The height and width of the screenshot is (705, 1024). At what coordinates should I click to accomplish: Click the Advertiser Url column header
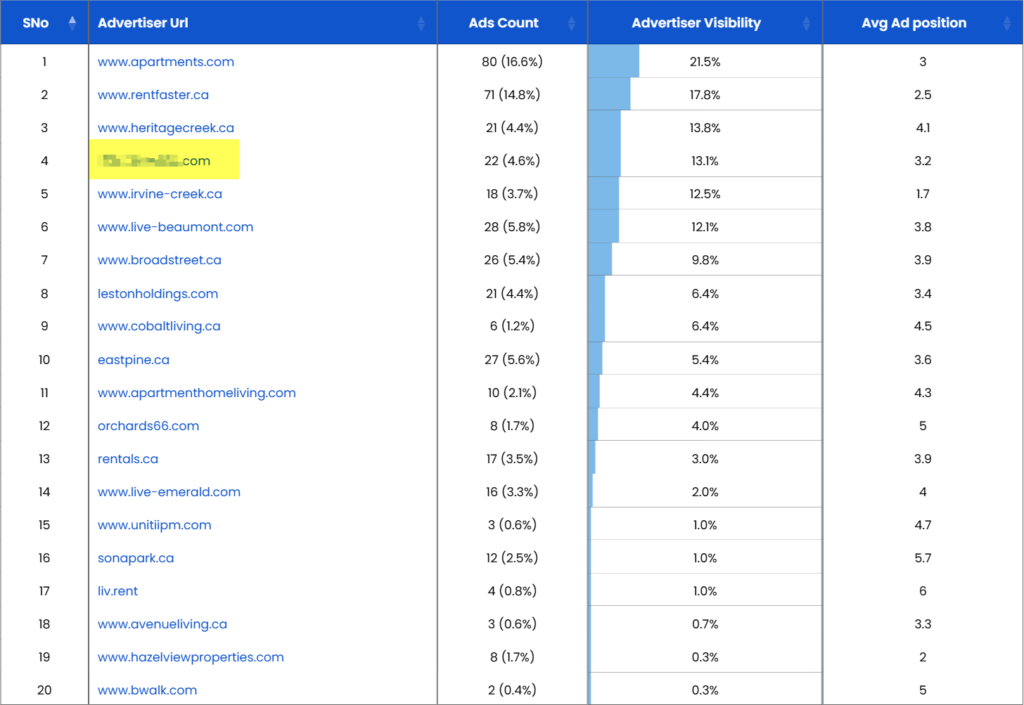tap(263, 23)
